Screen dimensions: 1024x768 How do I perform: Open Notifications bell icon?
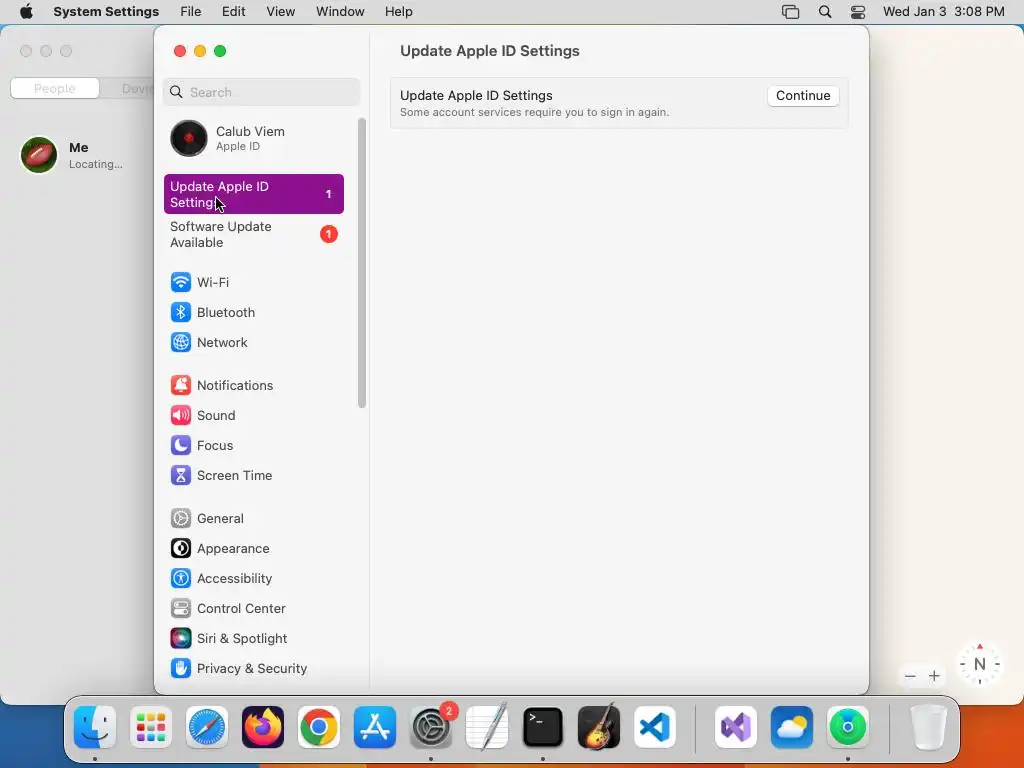click(181, 385)
